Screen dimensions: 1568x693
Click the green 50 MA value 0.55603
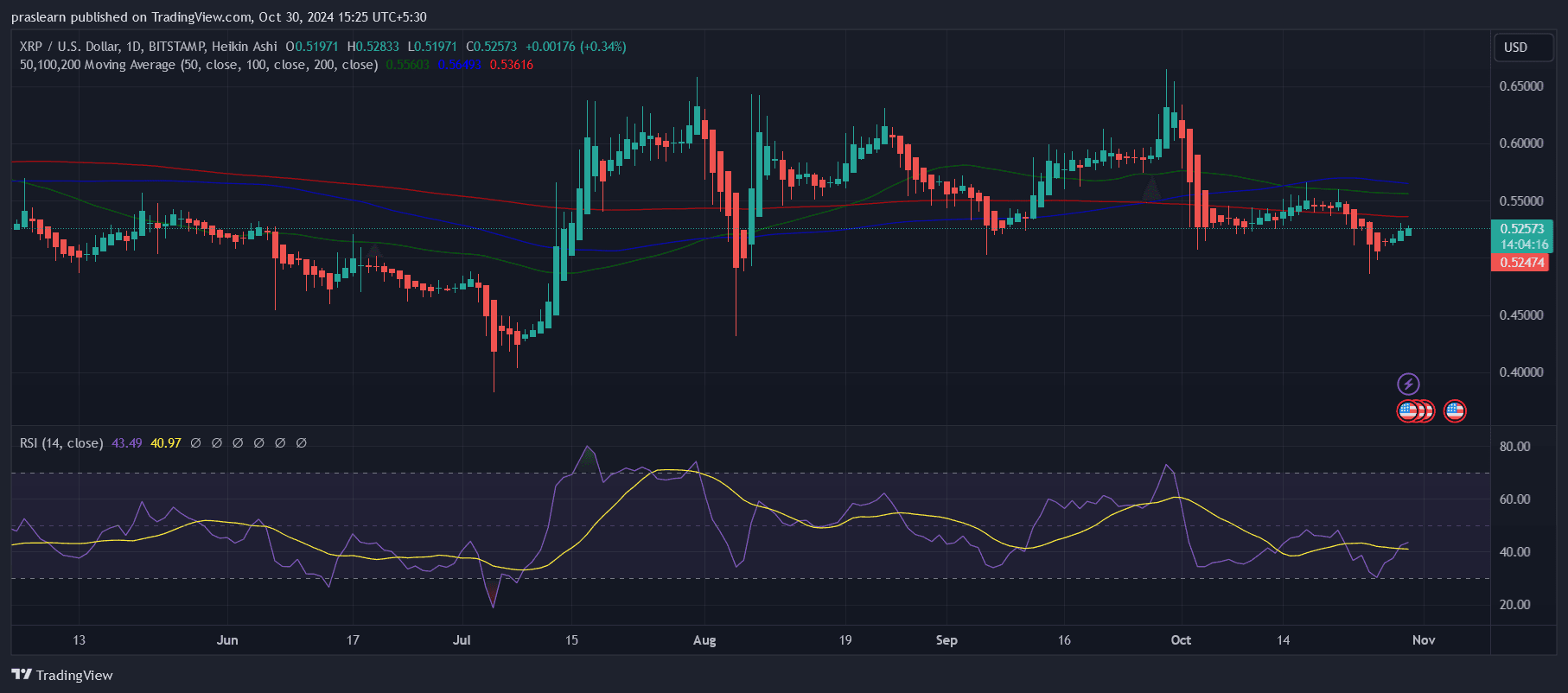click(x=407, y=65)
